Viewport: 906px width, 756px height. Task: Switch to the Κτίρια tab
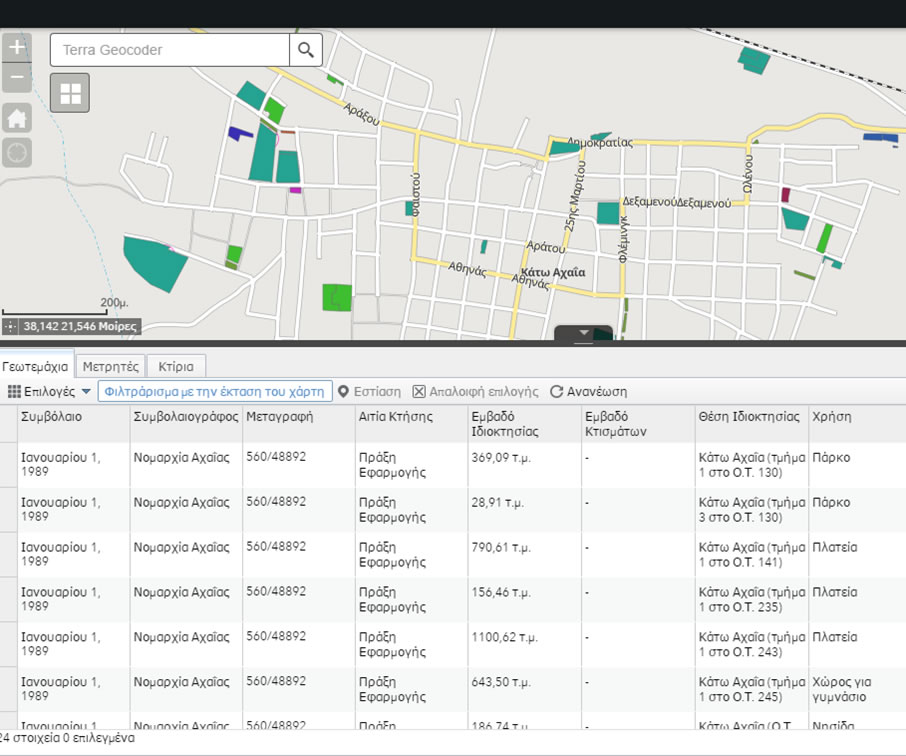tap(176, 366)
